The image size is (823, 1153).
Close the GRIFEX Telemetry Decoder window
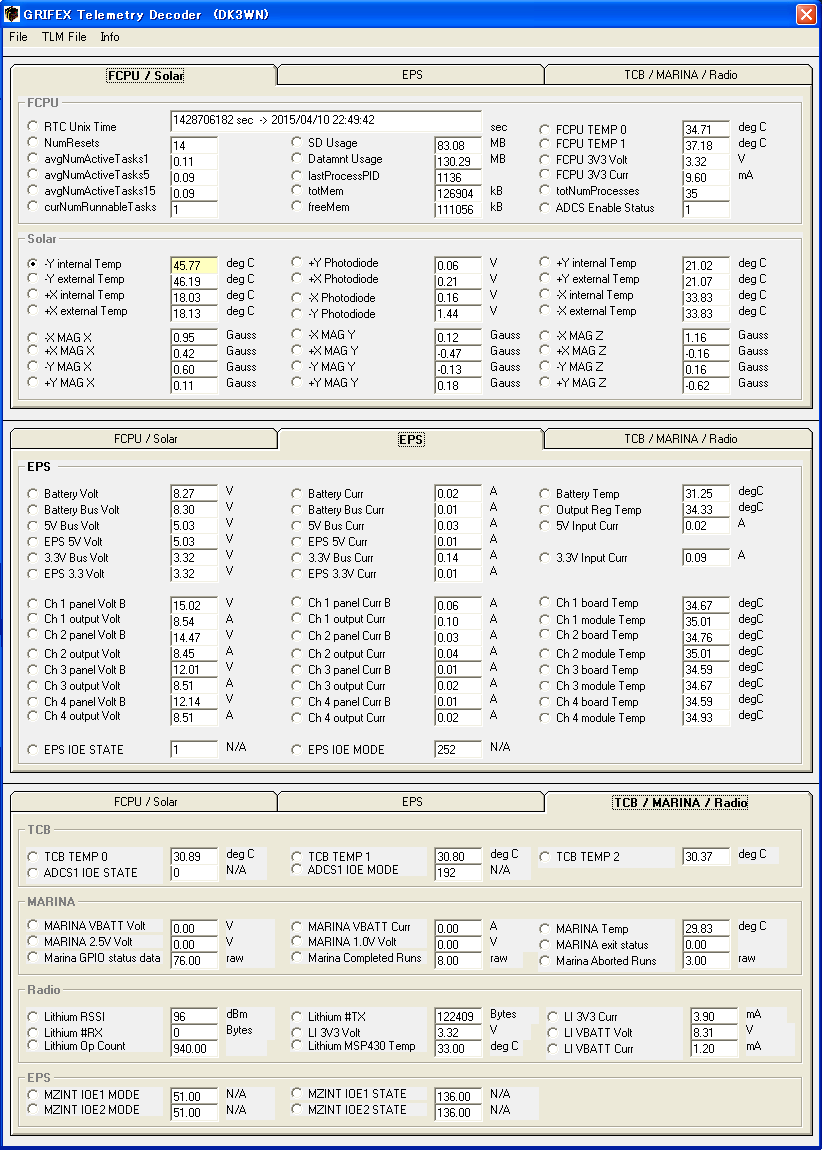tap(805, 14)
